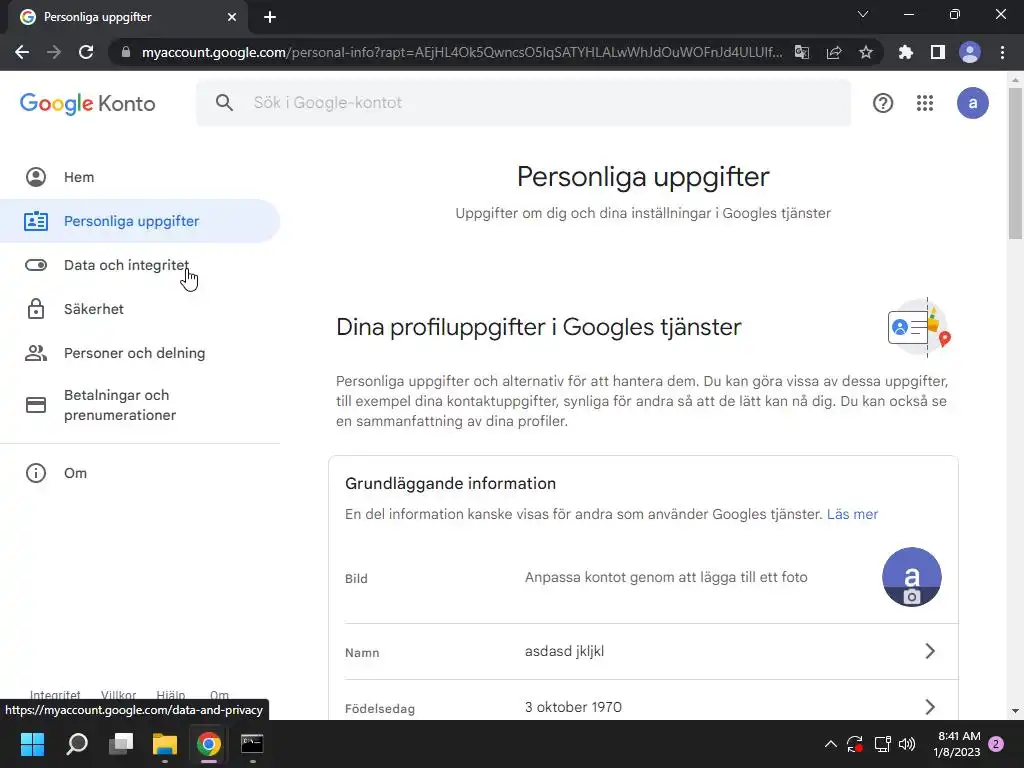Open the Chrome three-dot menu
The image size is (1024, 768).
[1002, 52]
